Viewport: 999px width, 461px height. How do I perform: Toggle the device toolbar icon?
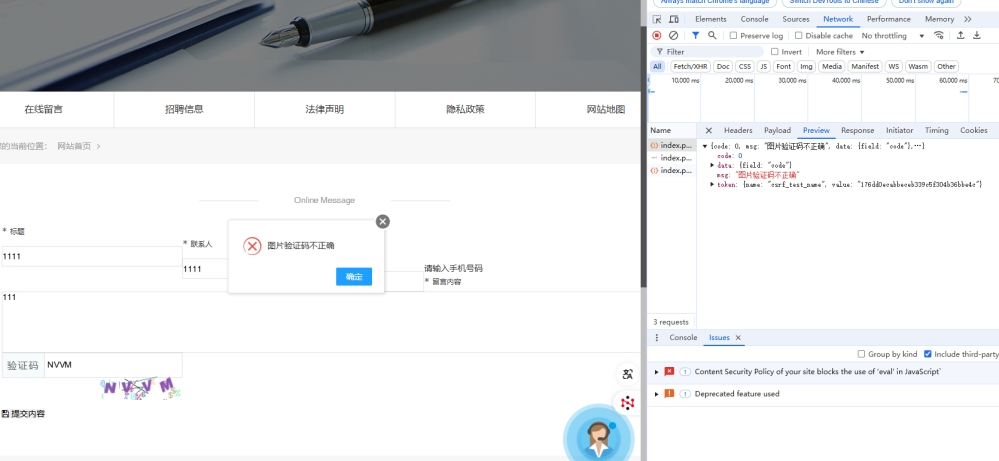(x=673, y=19)
